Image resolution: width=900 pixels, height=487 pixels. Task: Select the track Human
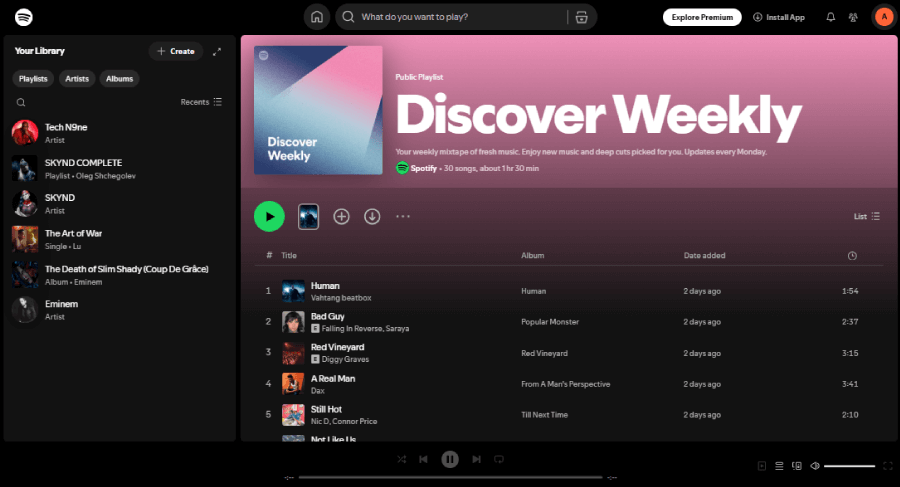(568, 291)
